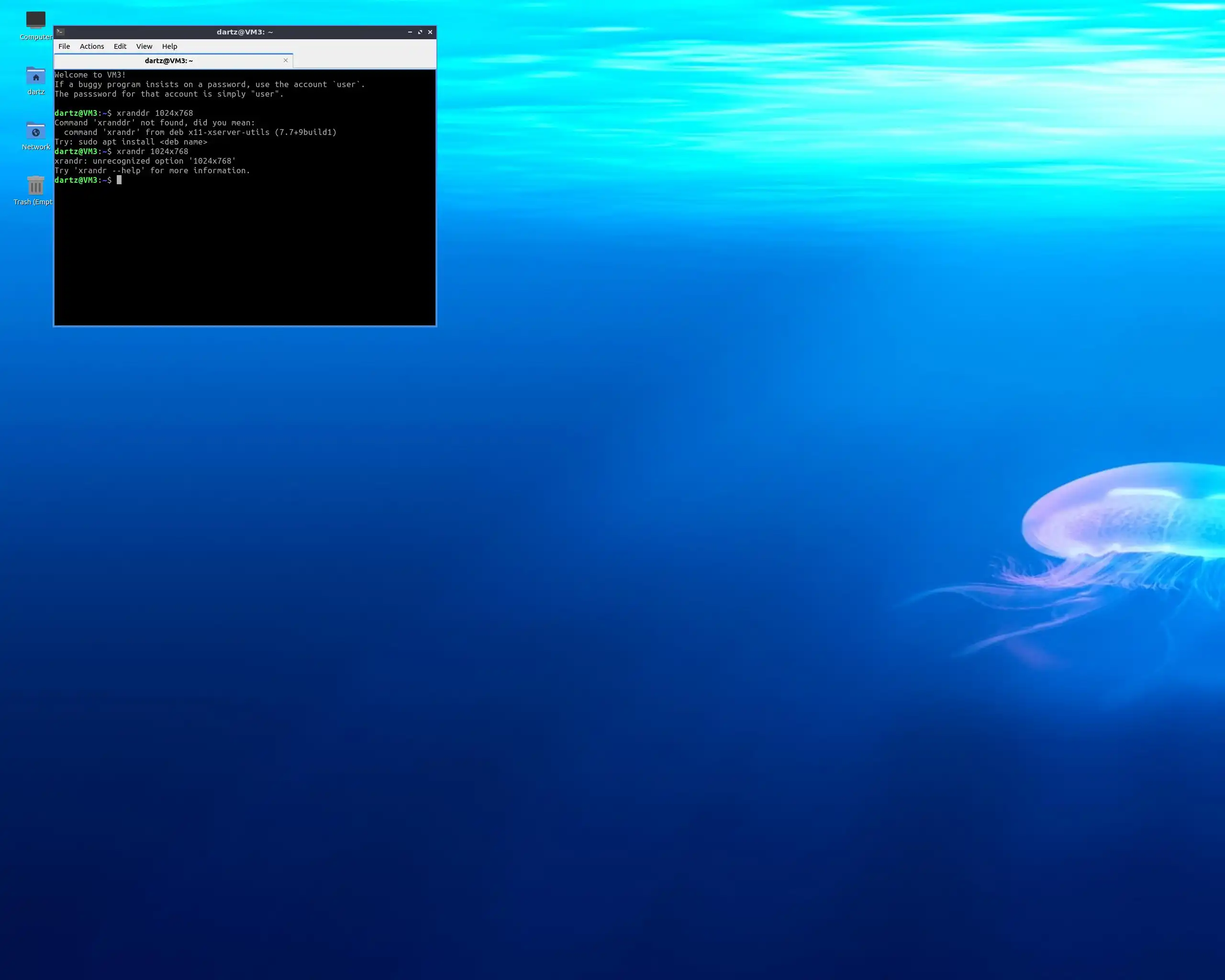Open the View menu
The height and width of the screenshot is (980, 1225).
[144, 46]
